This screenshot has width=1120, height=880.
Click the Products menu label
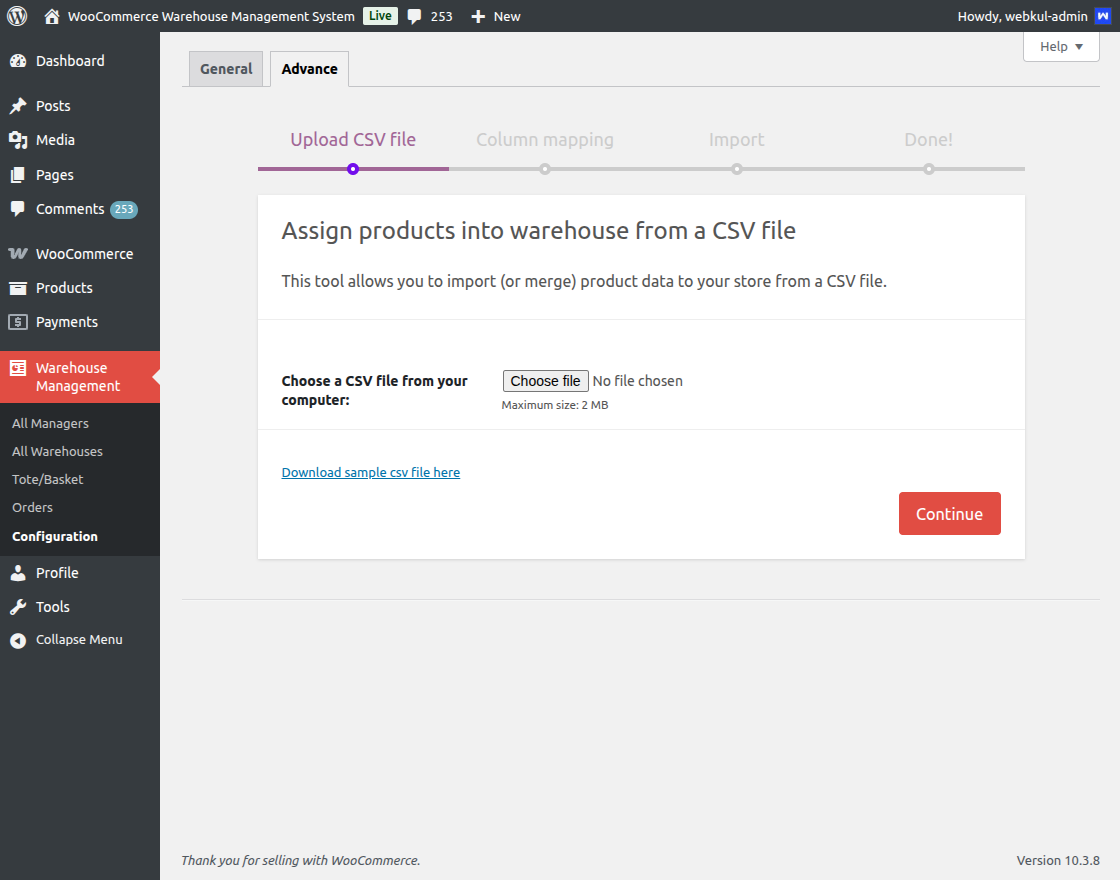tap(64, 288)
